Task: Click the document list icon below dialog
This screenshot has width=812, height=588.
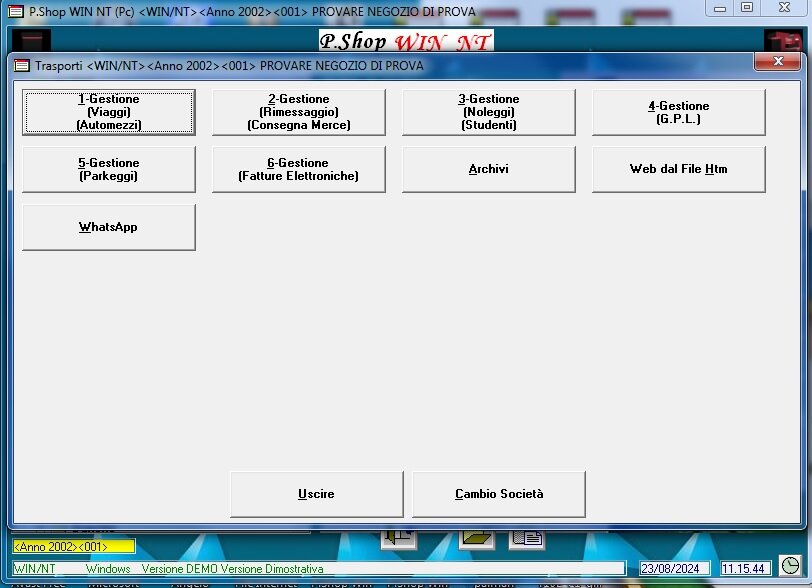Action: click(527, 539)
